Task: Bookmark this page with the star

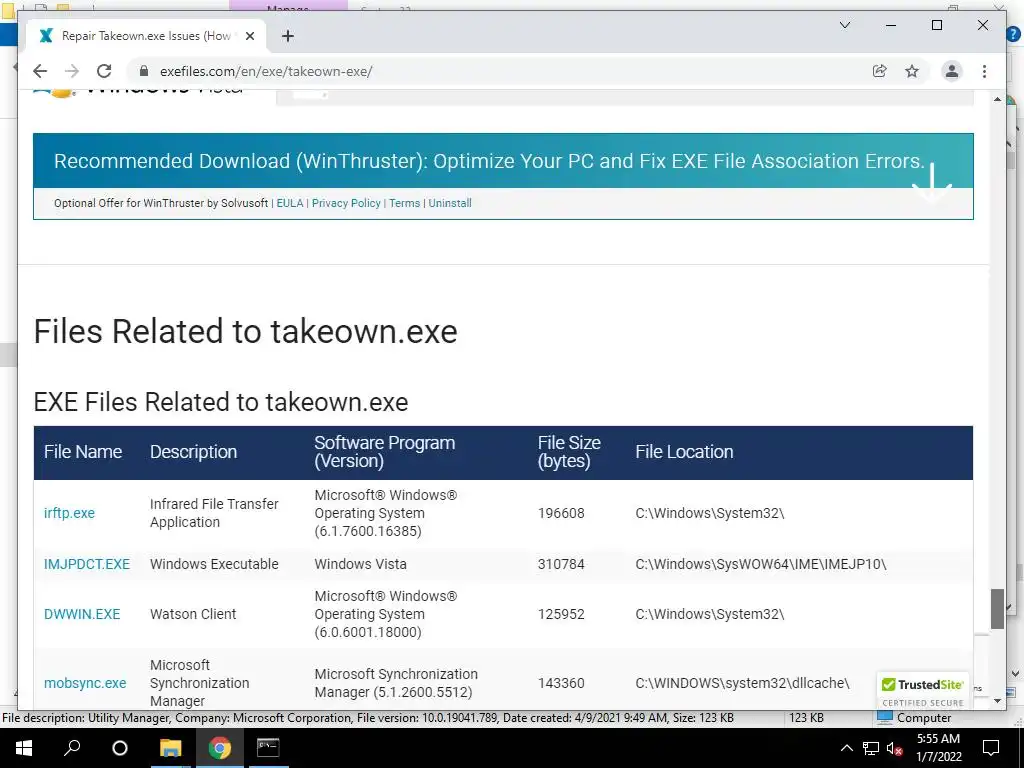Action: [x=912, y=71]
